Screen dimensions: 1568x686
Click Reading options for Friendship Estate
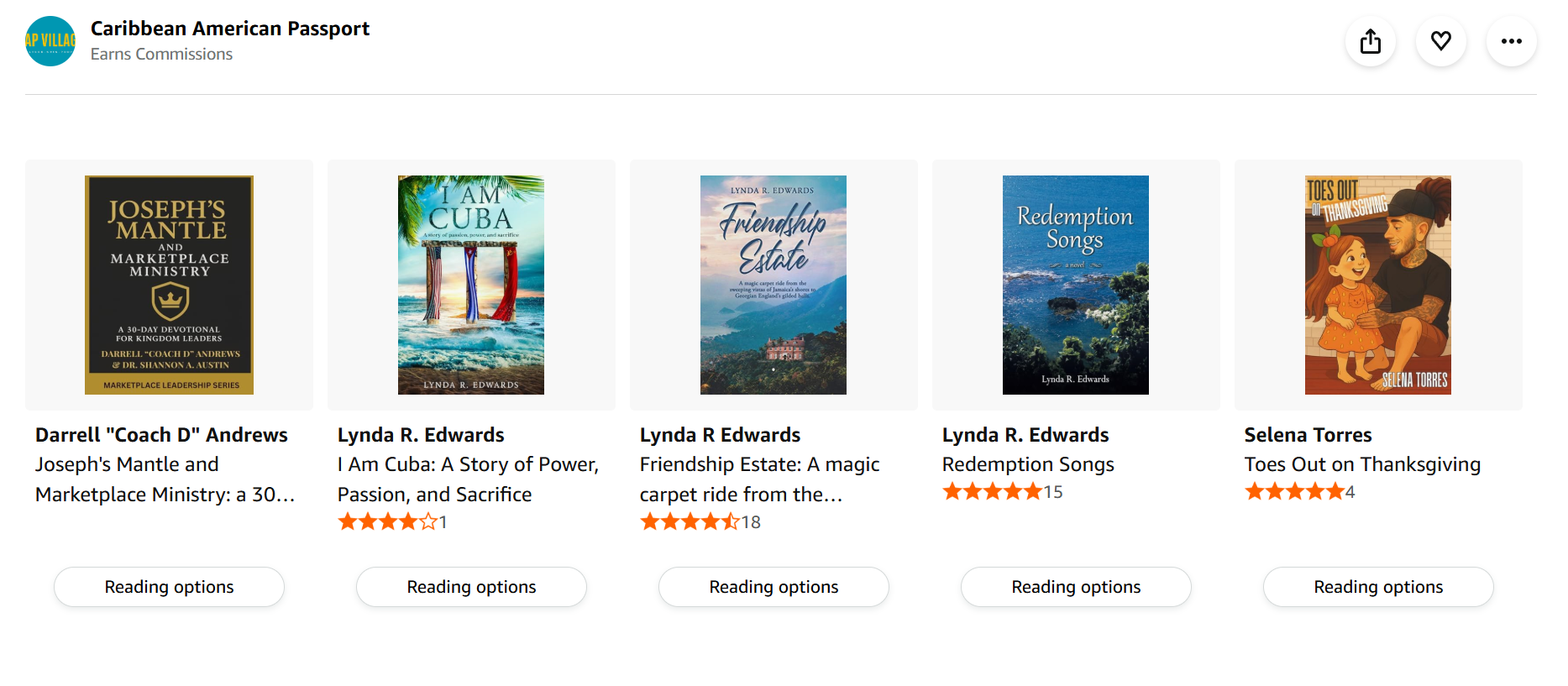tap(774, 587)
